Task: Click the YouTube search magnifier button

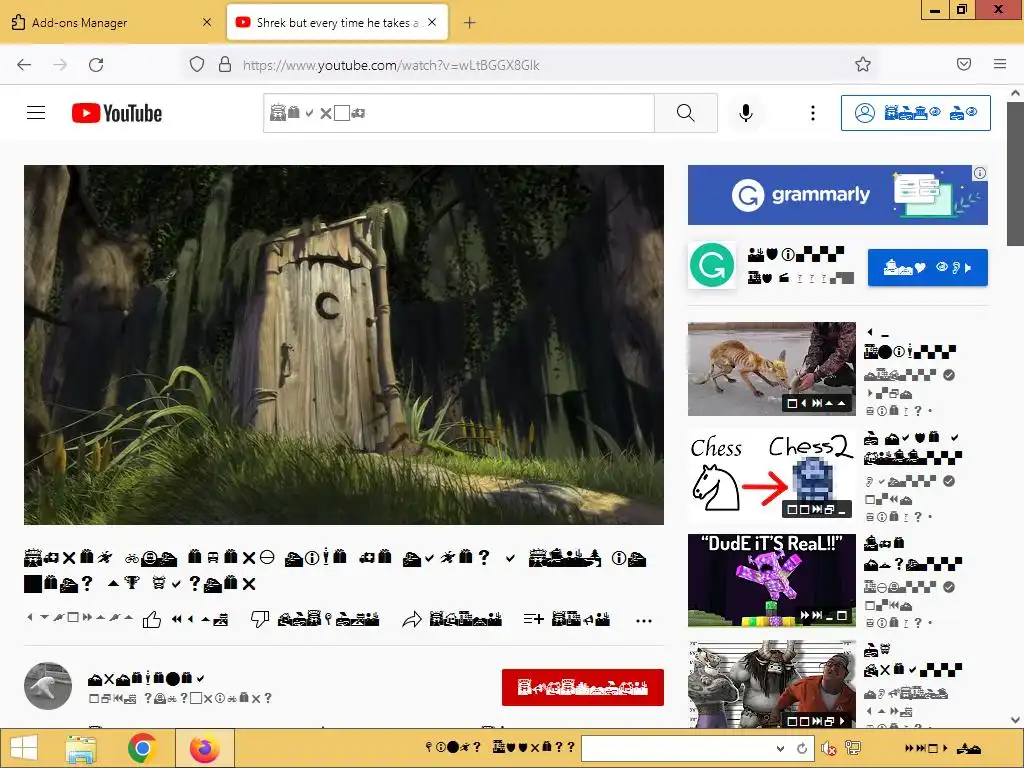Action: click(x=686, y=113)
